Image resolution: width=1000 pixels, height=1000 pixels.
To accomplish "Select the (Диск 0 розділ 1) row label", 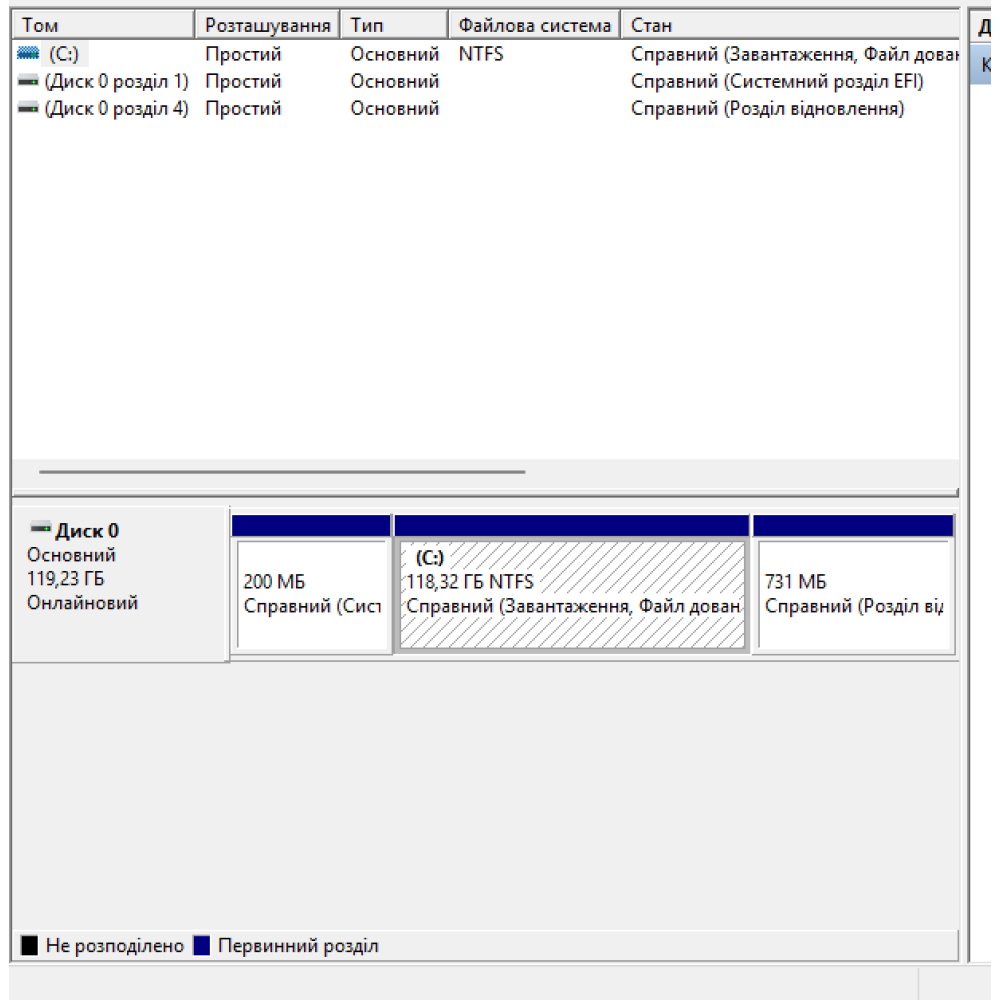I will click(x=116, y=81).
